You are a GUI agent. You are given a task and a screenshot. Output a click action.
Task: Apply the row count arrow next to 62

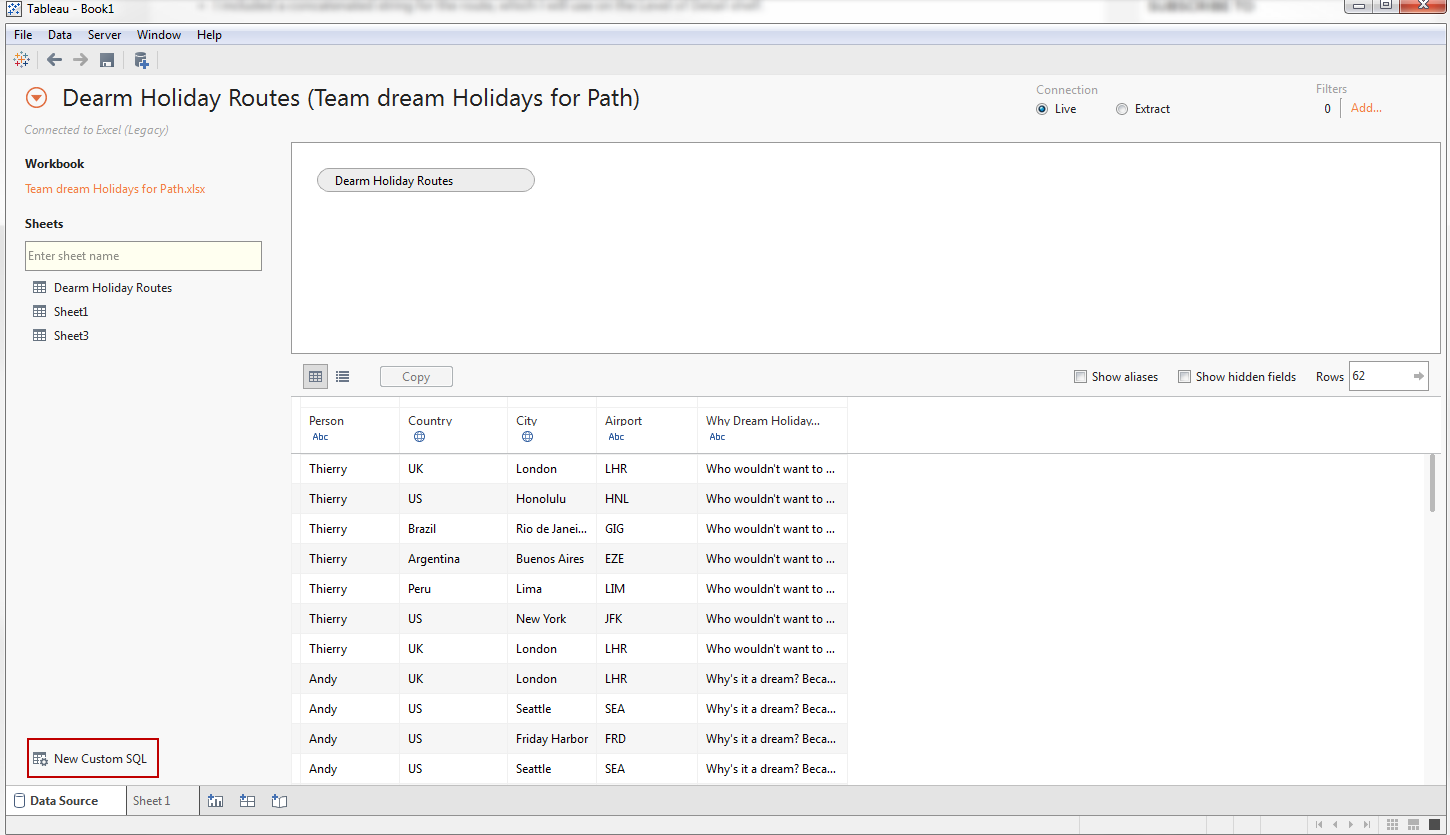pos(1418,376)
